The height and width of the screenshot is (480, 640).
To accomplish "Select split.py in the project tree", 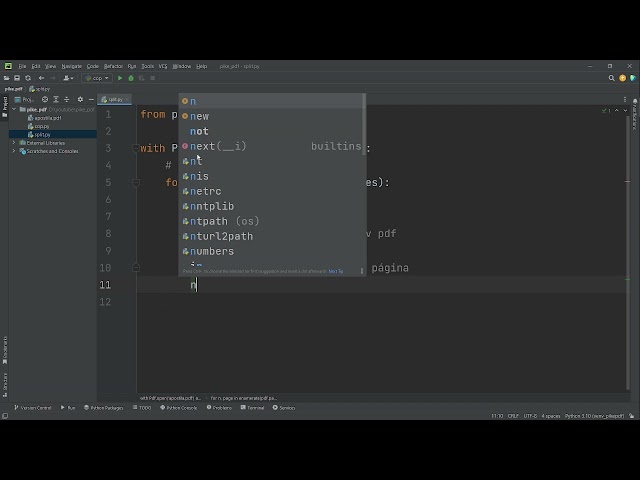I will click(x=39, y=134).
